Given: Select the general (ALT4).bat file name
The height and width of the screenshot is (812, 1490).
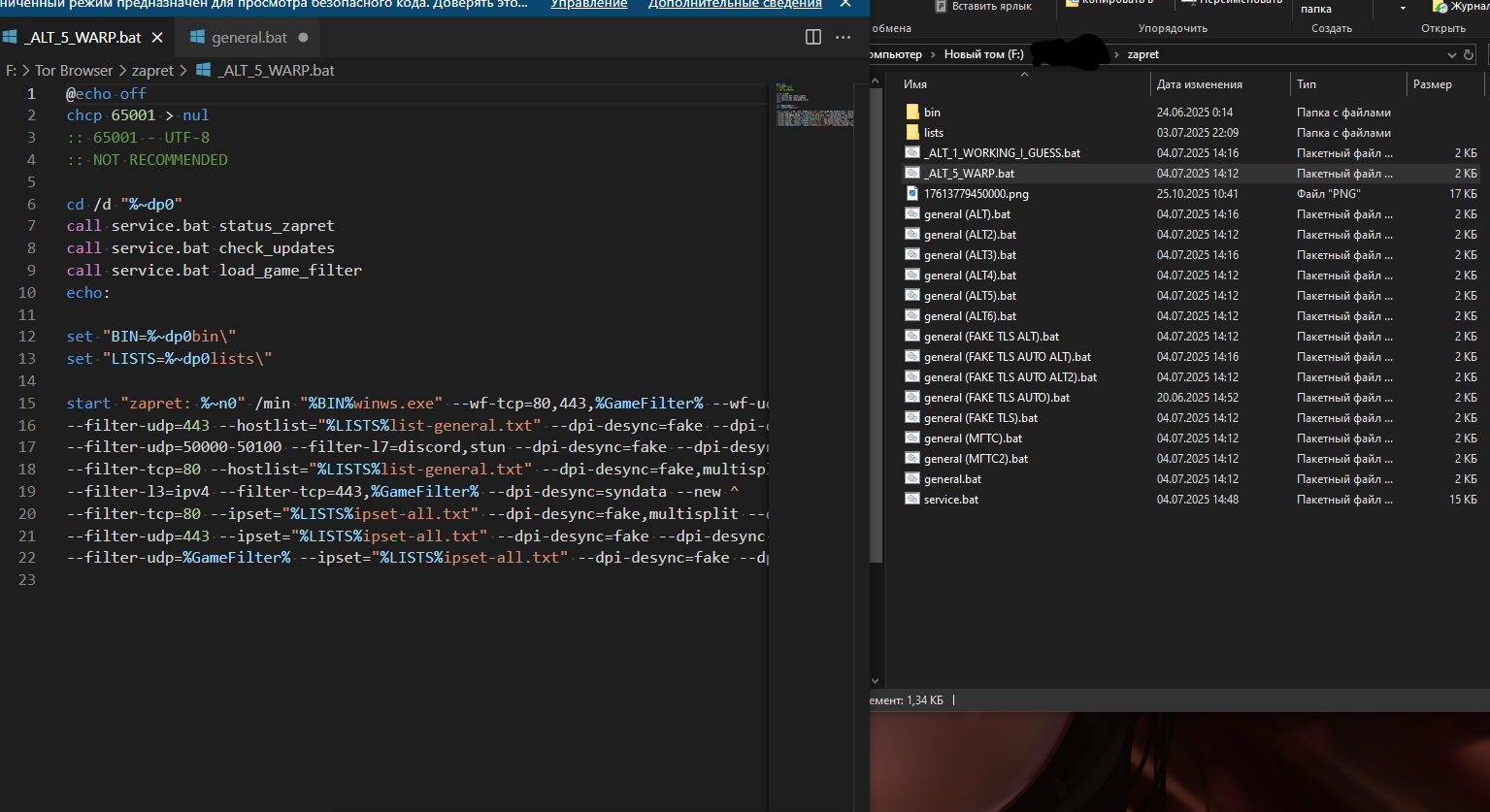Looking at the screenshot, I should tap(970, 276).
